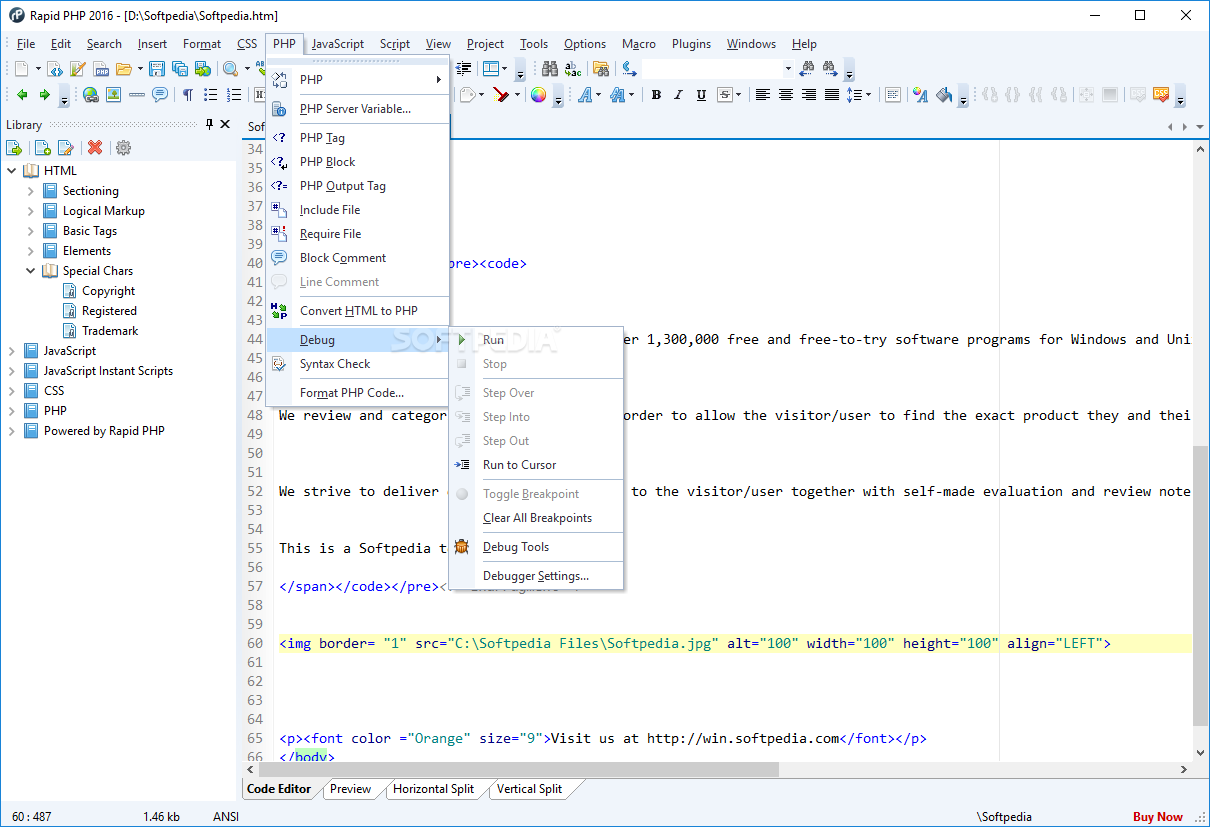Insert a hyperlink with globe-link icon
The image size is (1210, 827).
coord(91,95)
